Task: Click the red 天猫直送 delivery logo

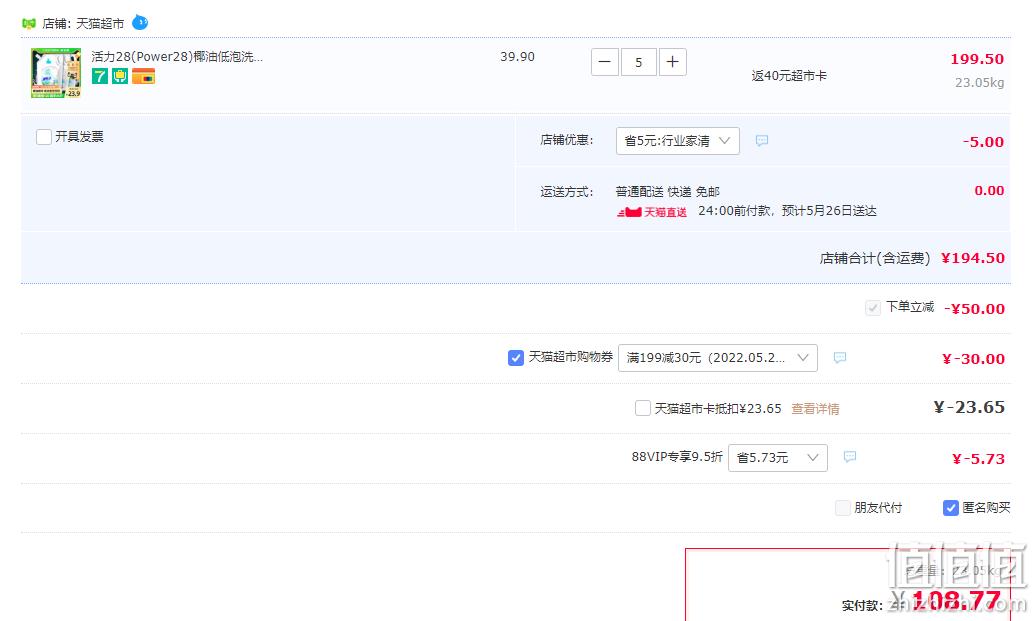Action: click(652, 212)
